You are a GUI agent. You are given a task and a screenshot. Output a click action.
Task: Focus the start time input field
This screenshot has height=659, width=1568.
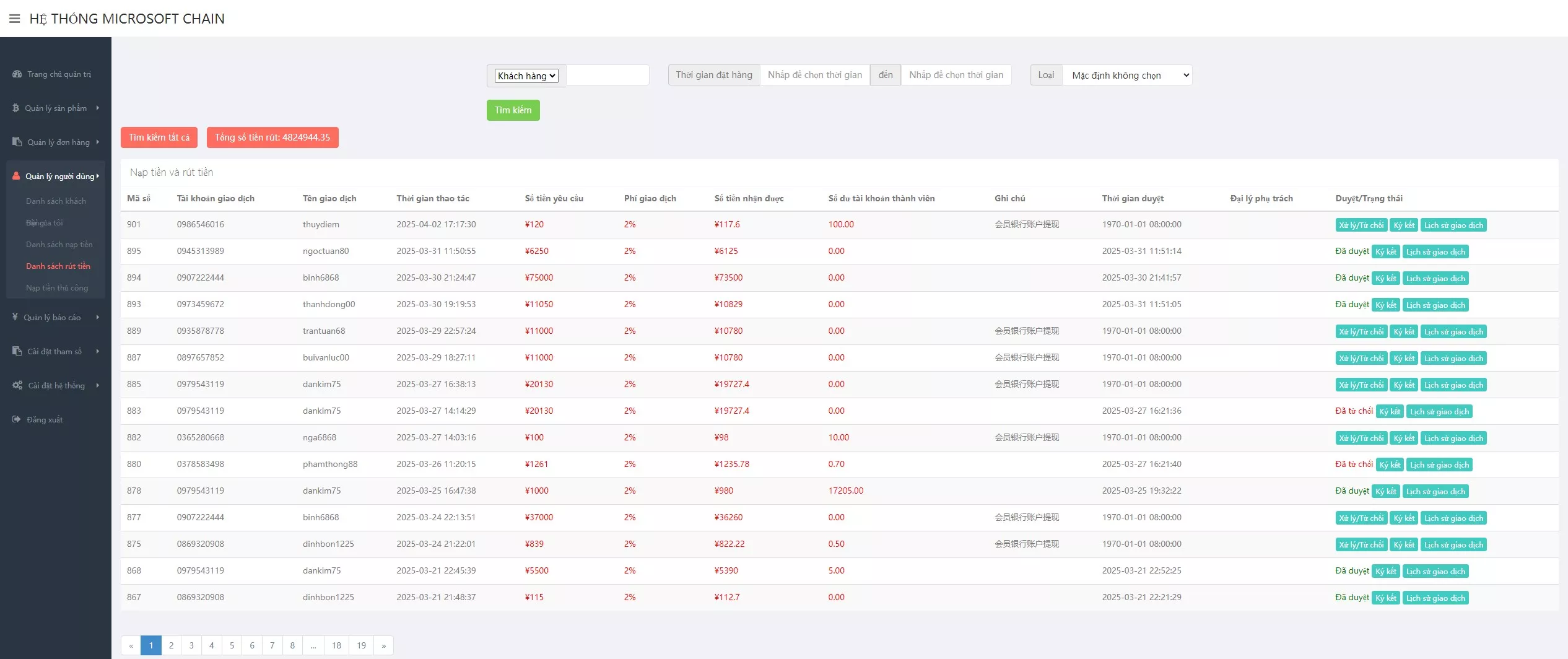pos(814,75)
